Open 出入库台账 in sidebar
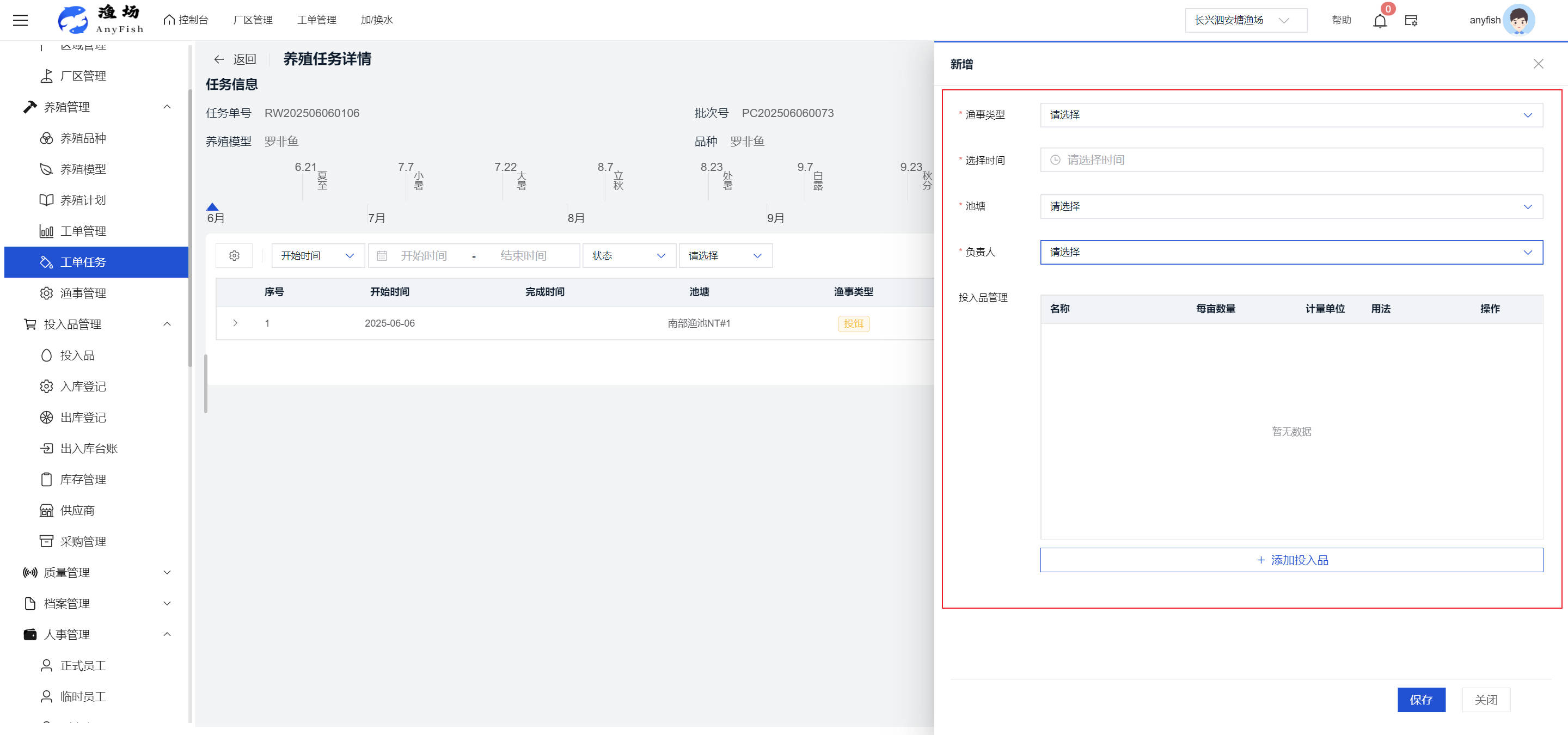Viewport: 1568px width, 735px height. (89, 449)
